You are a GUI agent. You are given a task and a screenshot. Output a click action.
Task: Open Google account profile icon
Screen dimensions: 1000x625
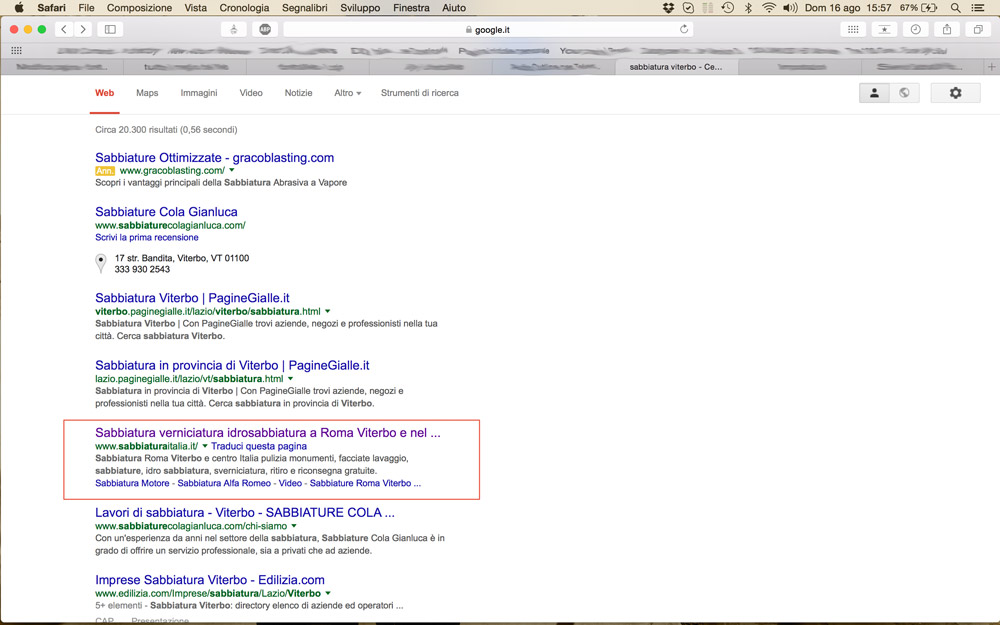point(874,93)
